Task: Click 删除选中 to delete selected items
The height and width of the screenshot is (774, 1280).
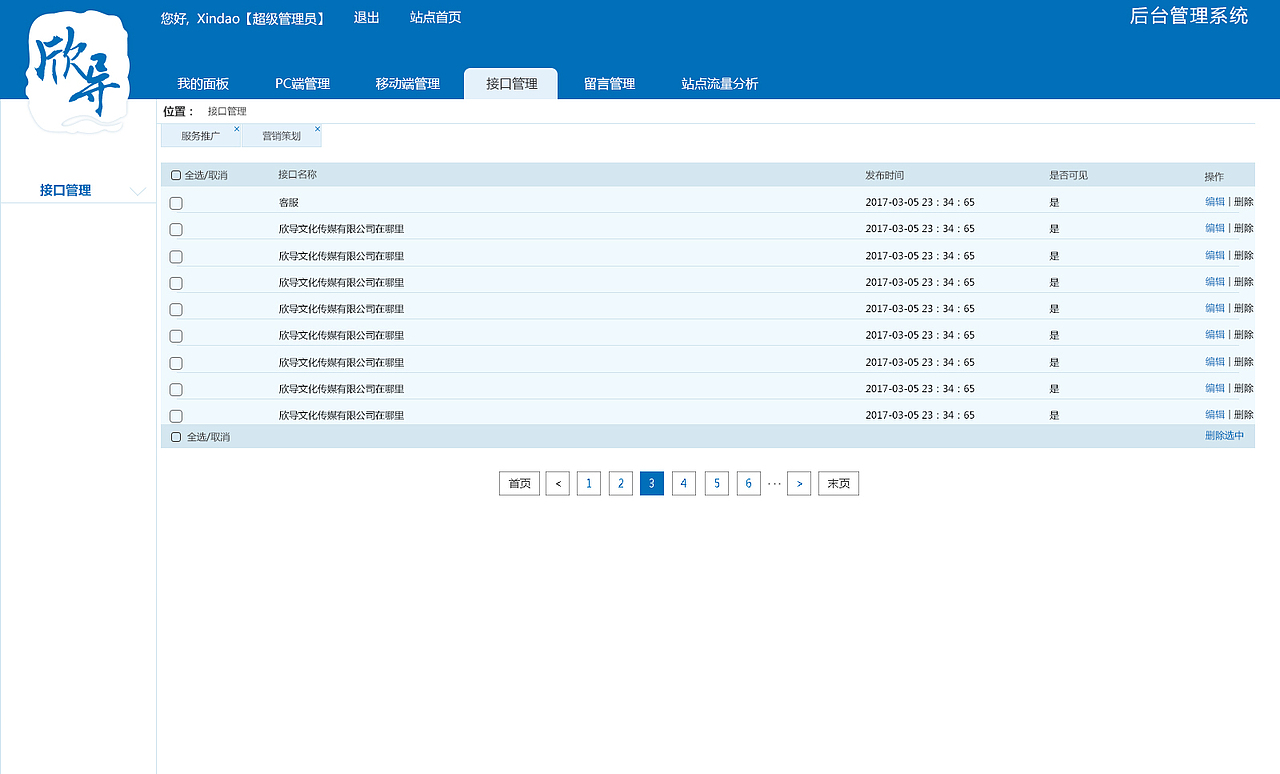Action: coord(1225,436)
